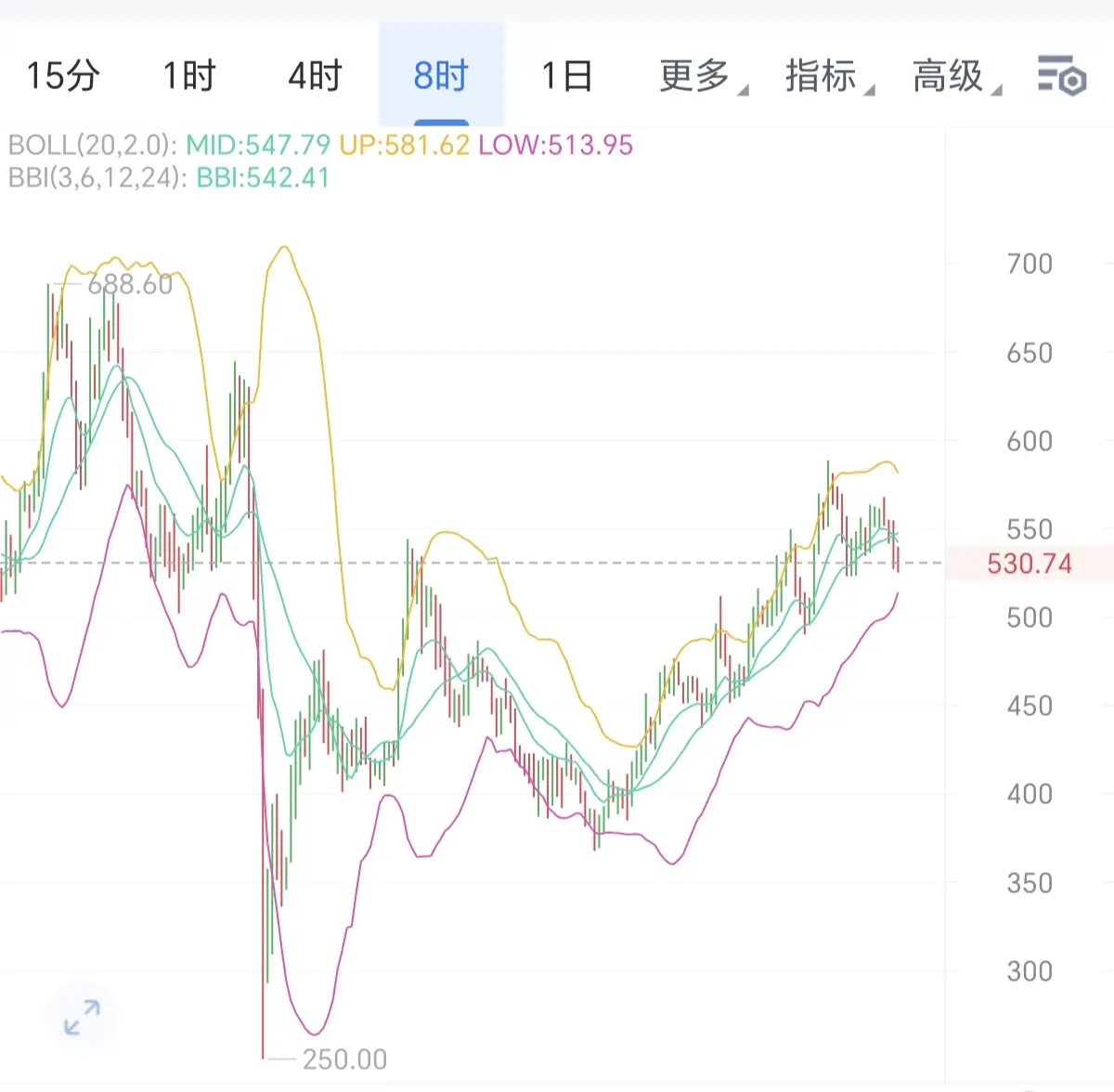Viewport: 1114px width, 1092px height.
Task: Click the 400 price axis label
Action: [1030, 794]
